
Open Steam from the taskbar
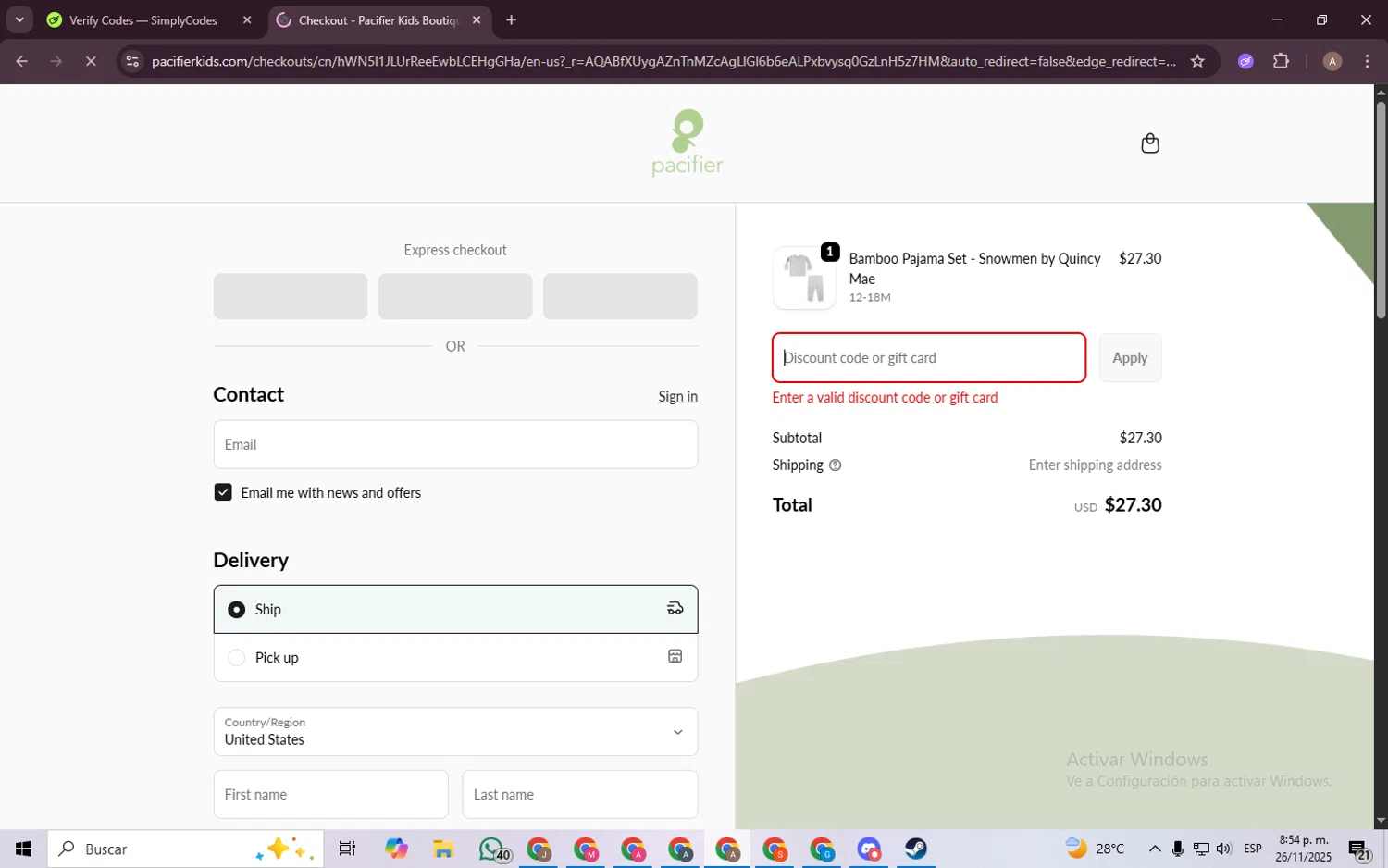coord(915,849)
